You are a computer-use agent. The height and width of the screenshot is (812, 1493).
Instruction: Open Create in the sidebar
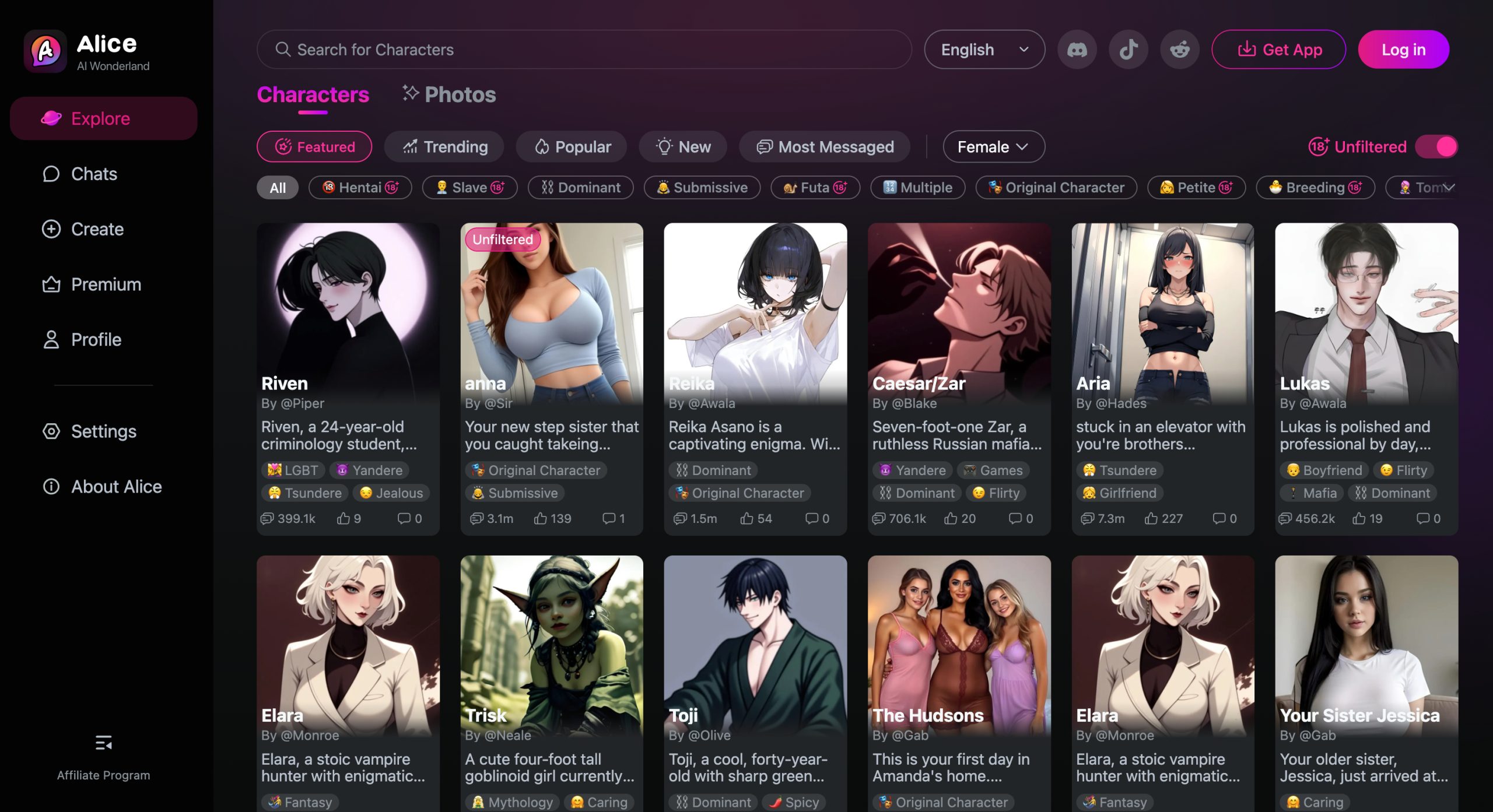[x=104, y=229]
